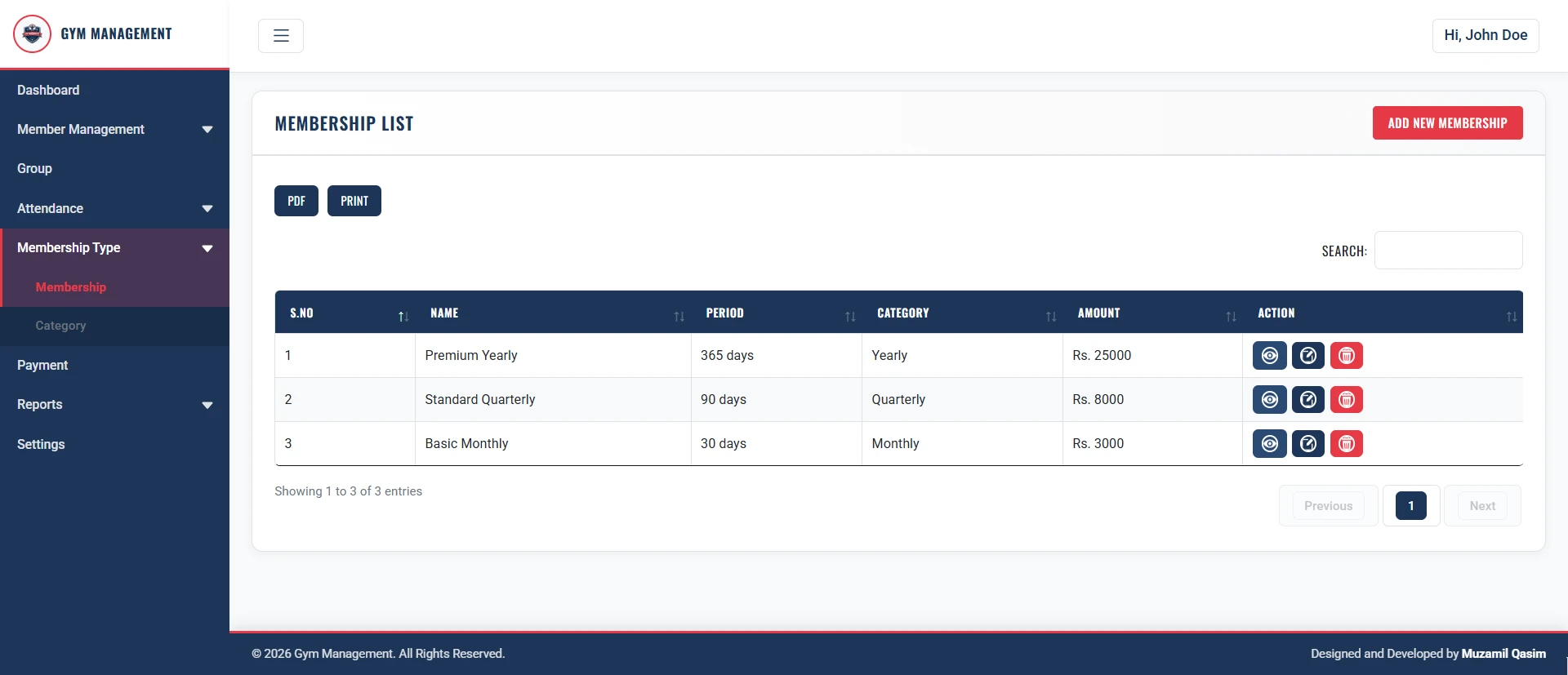Expand the Reports submenu arrow
The image size is (1568, 675).
[207, 405]
